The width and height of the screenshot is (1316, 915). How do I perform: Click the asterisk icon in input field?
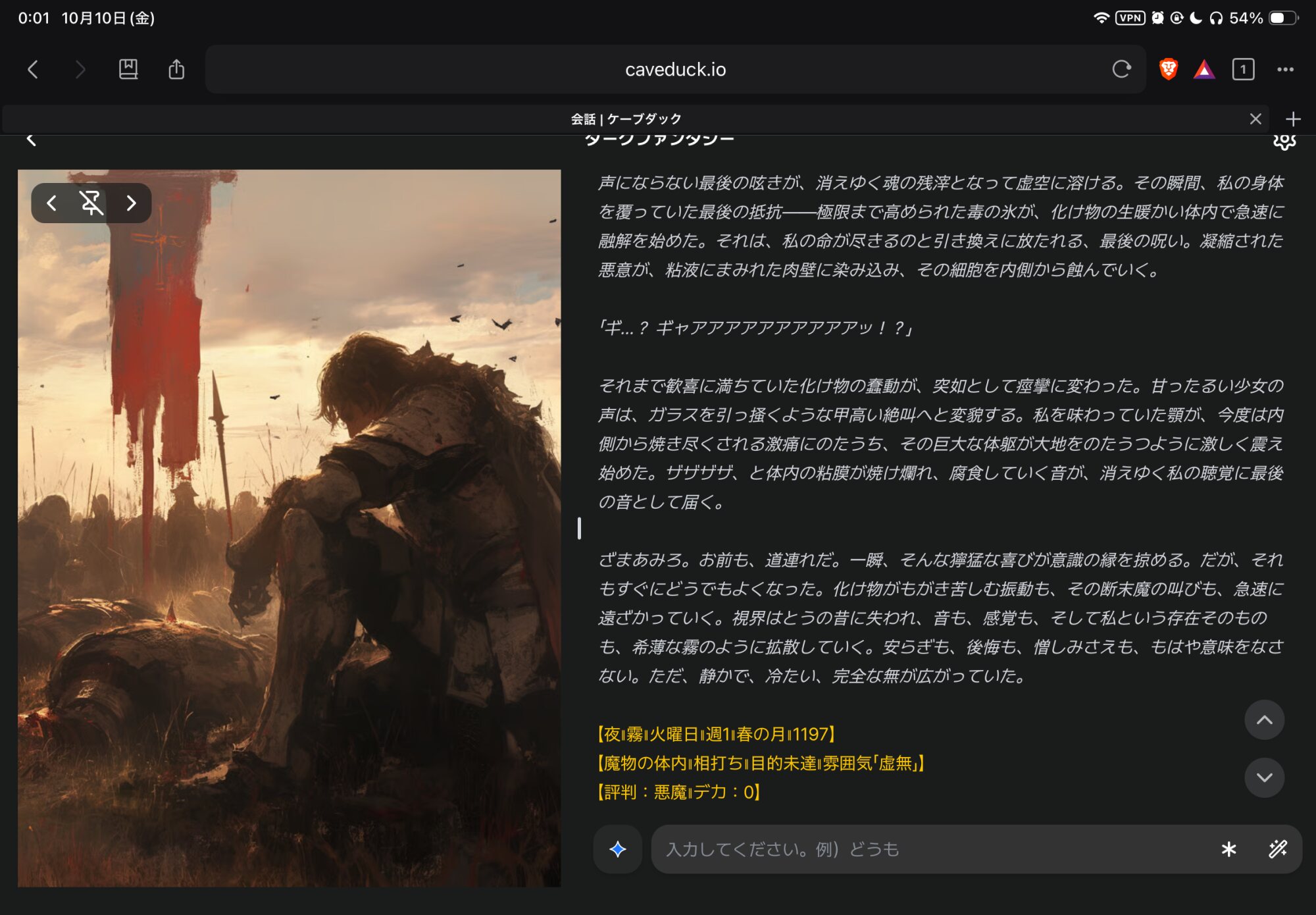(1228, 849)
